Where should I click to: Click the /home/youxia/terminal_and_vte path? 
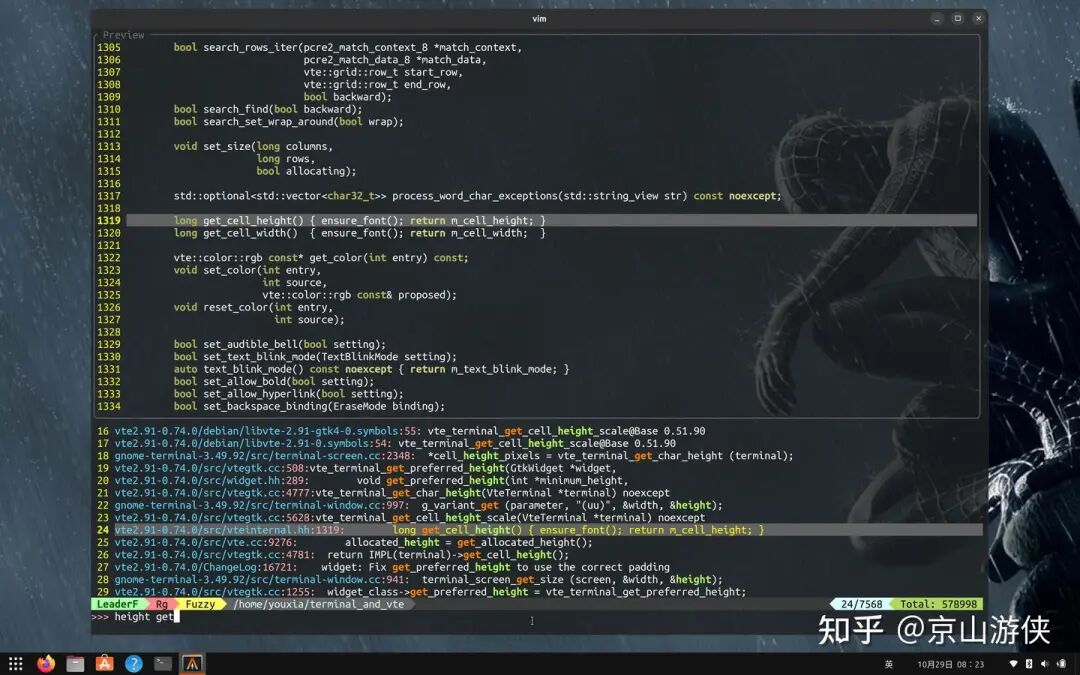click(318, 604)
